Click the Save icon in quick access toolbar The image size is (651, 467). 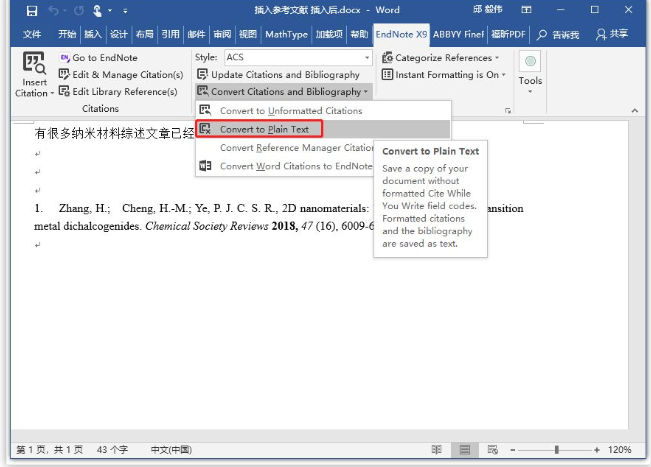point(32,11)
